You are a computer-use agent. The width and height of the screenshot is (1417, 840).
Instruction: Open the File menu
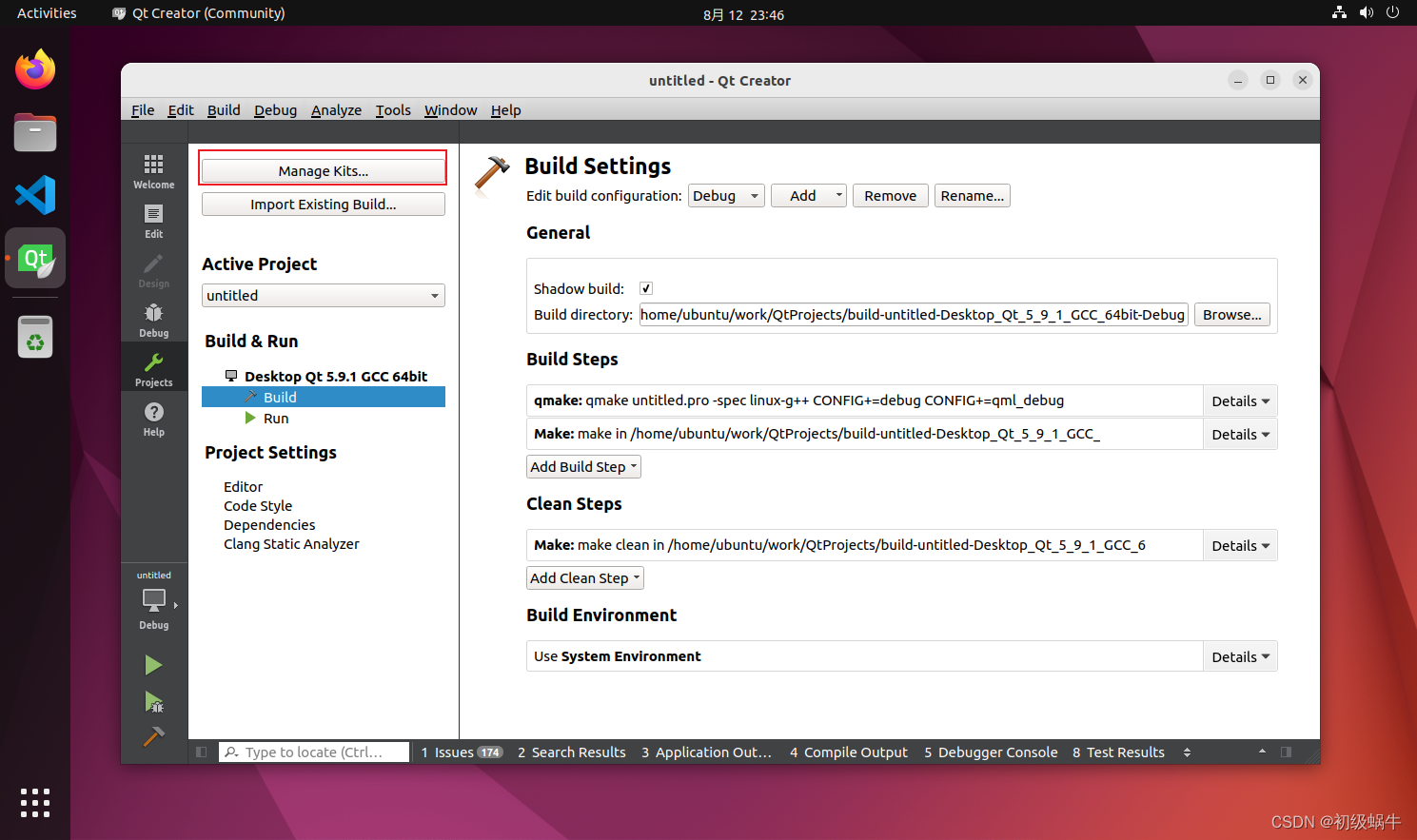143,110
